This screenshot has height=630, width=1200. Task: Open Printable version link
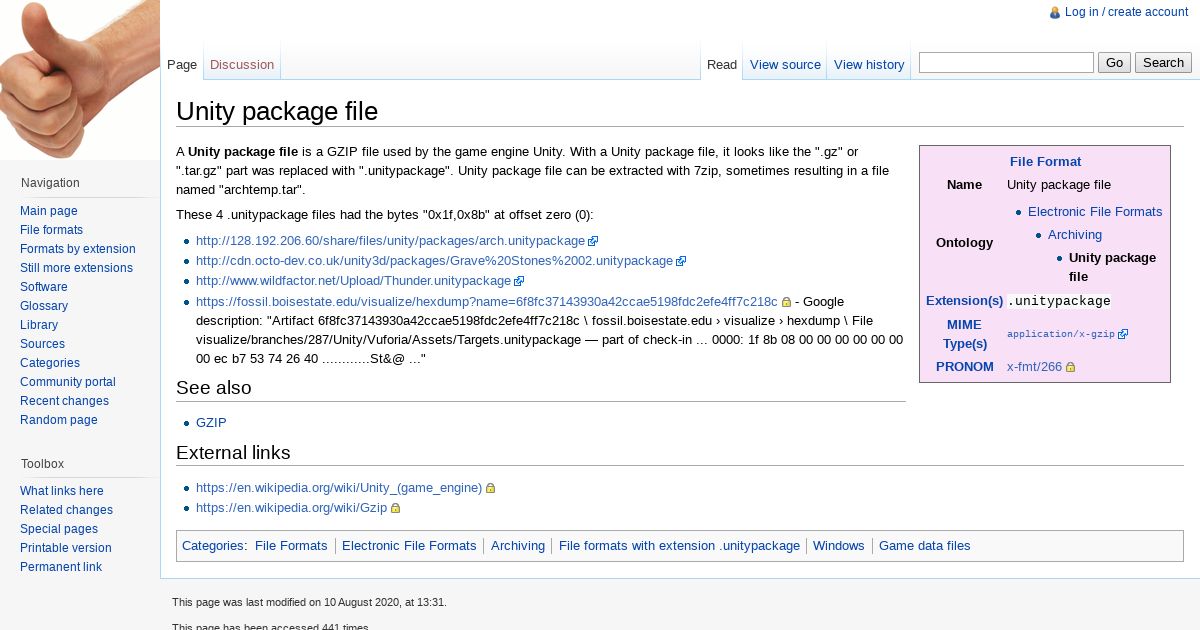66,548
